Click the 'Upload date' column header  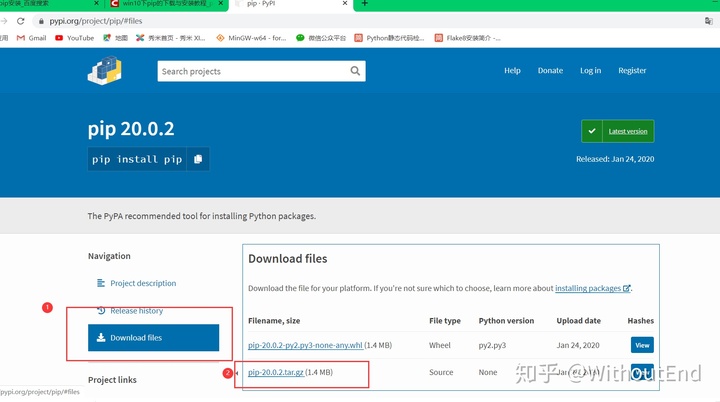coord(579,321)
